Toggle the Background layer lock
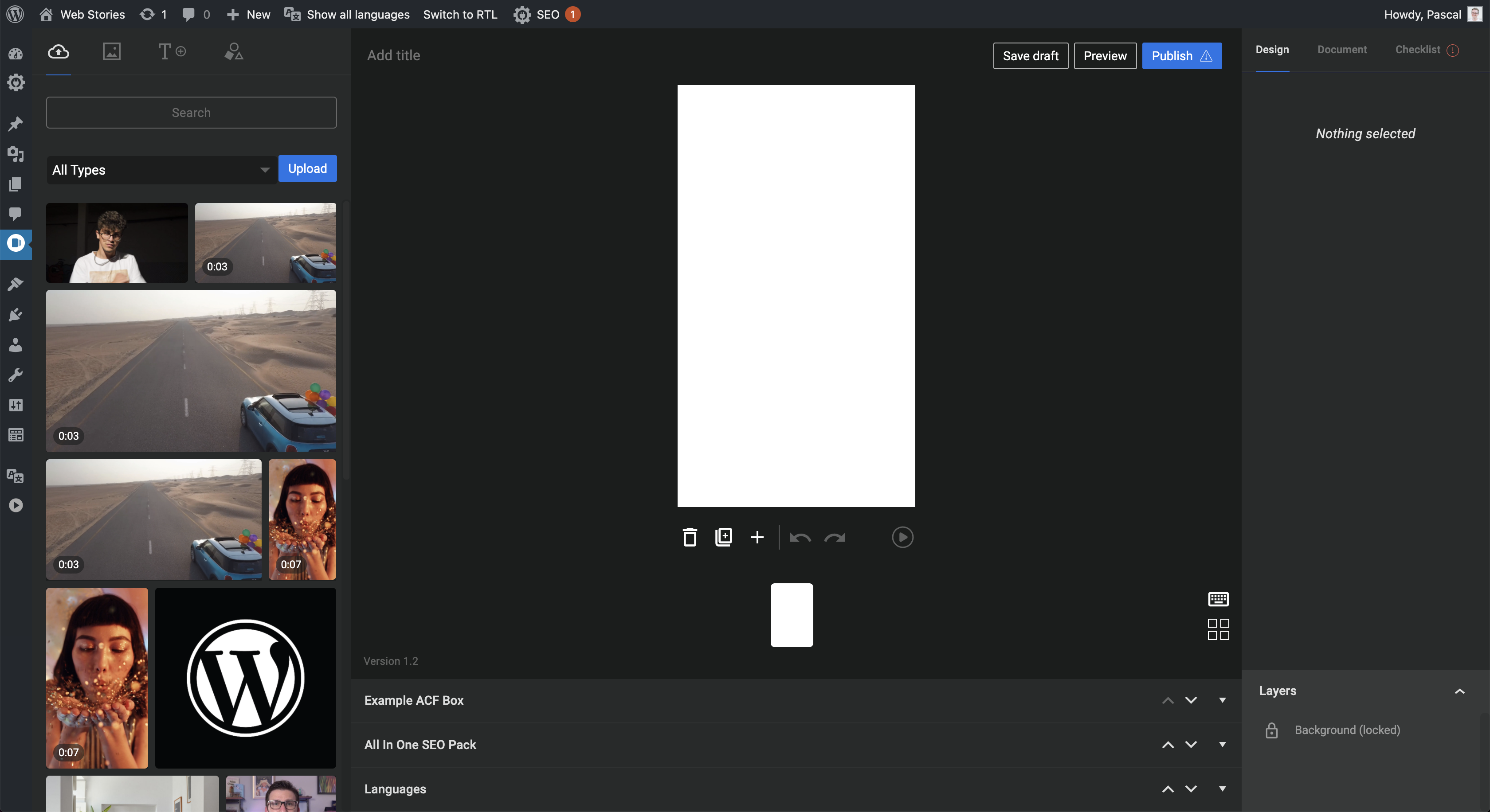1490x812 pixels. (x=1271, y=730)
